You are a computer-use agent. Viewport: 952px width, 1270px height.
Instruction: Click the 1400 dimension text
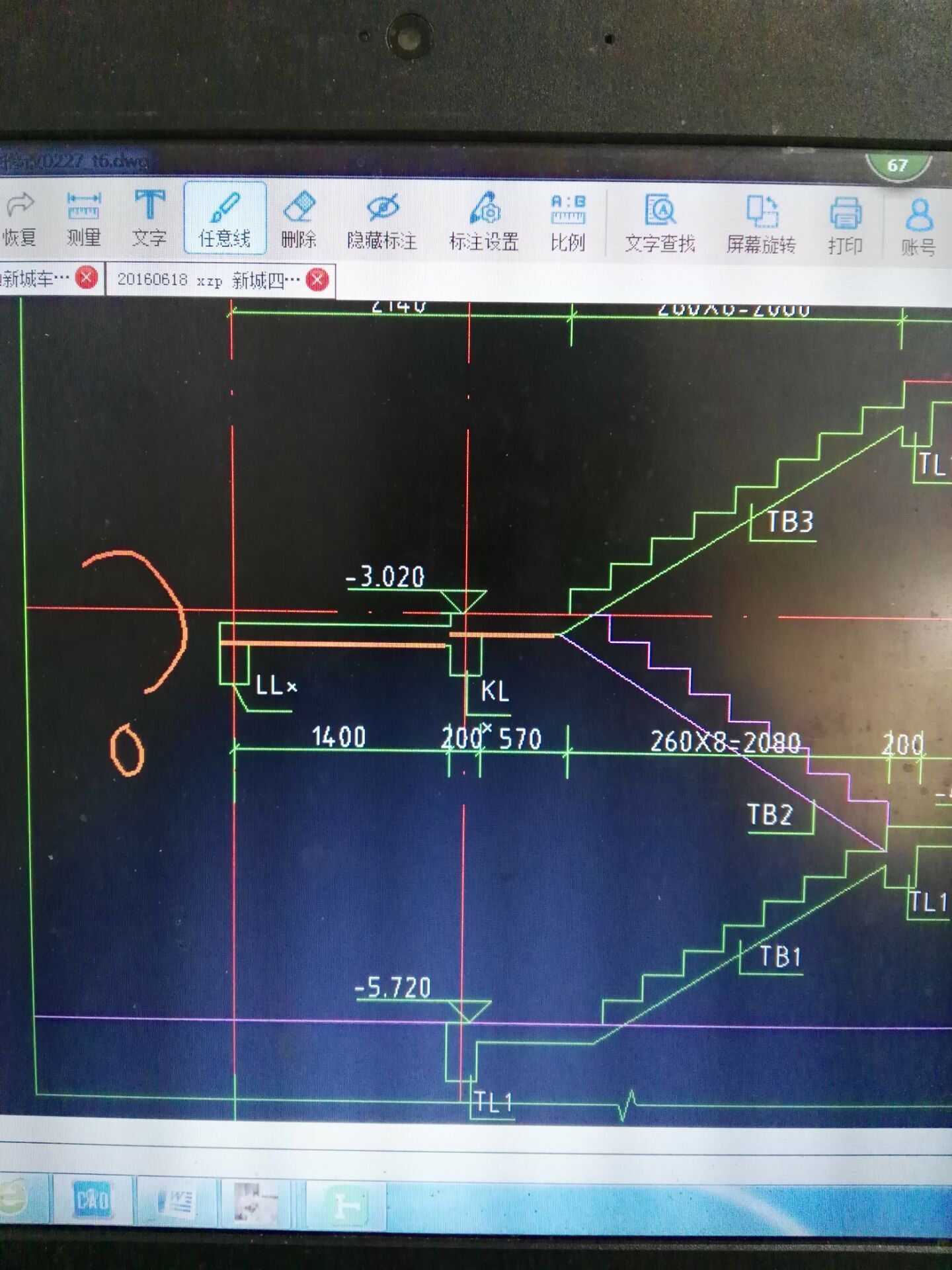(x=338, y=737)
